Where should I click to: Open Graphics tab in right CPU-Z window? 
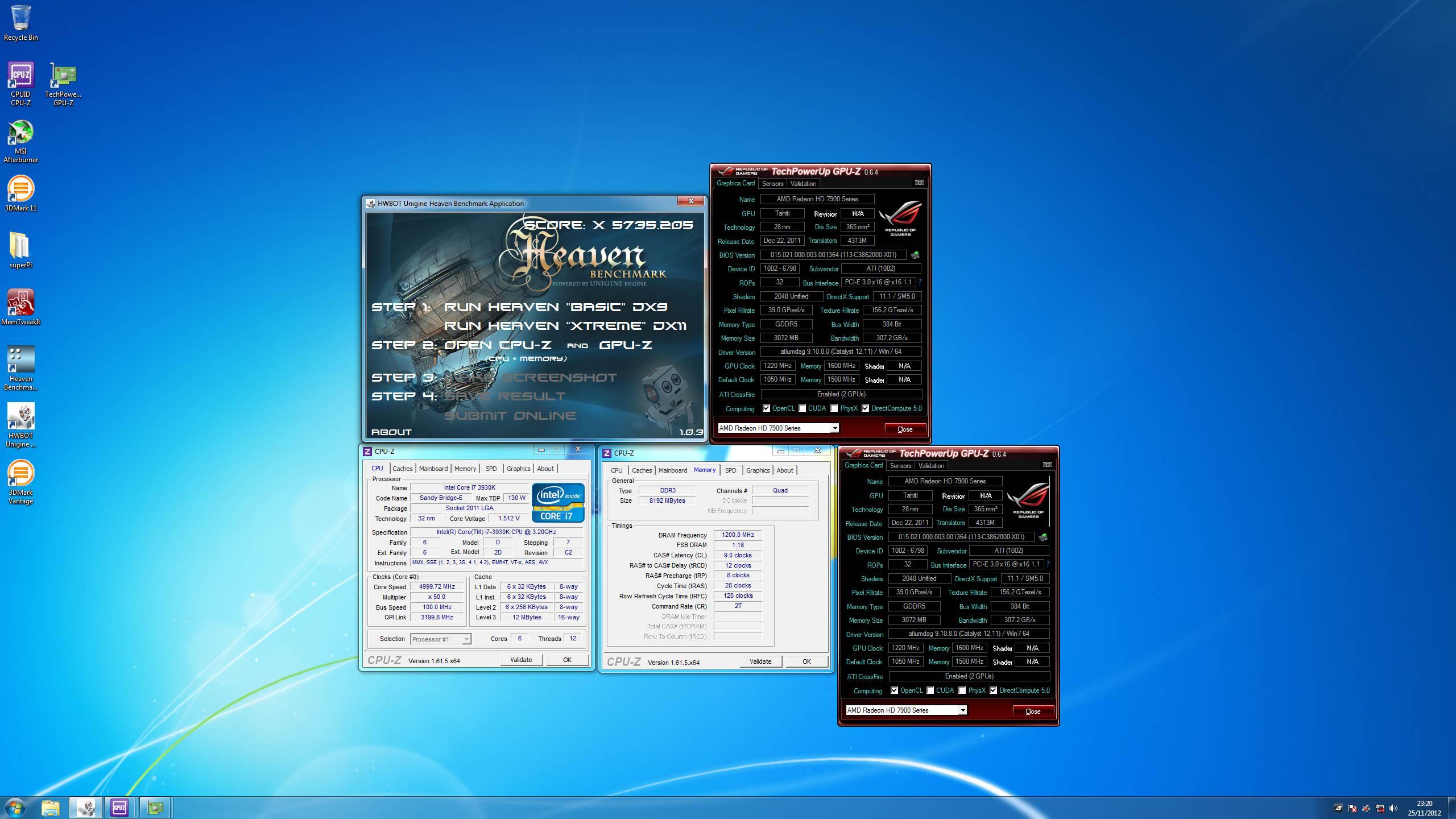(758, 470)
